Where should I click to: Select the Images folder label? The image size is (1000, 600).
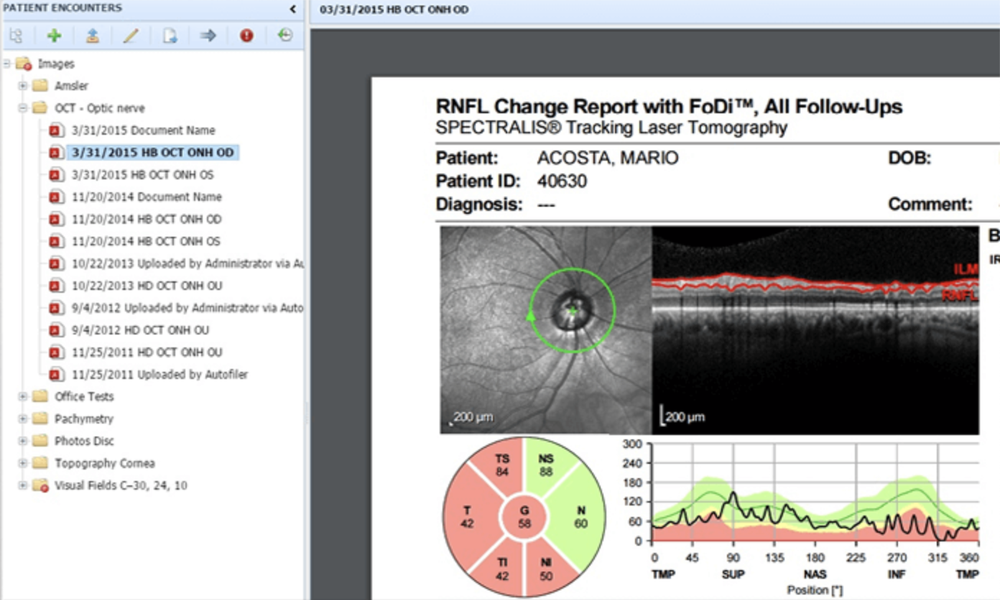pos(56,64)
